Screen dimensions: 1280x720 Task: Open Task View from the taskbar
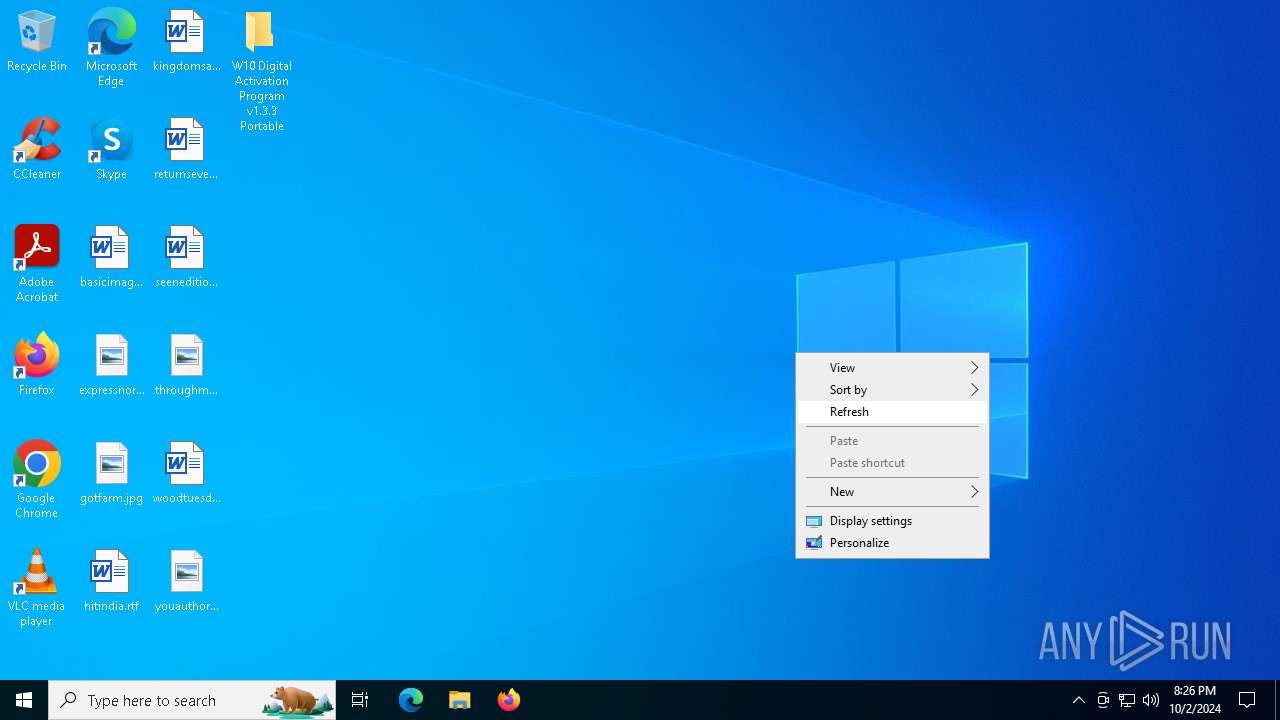360,700
